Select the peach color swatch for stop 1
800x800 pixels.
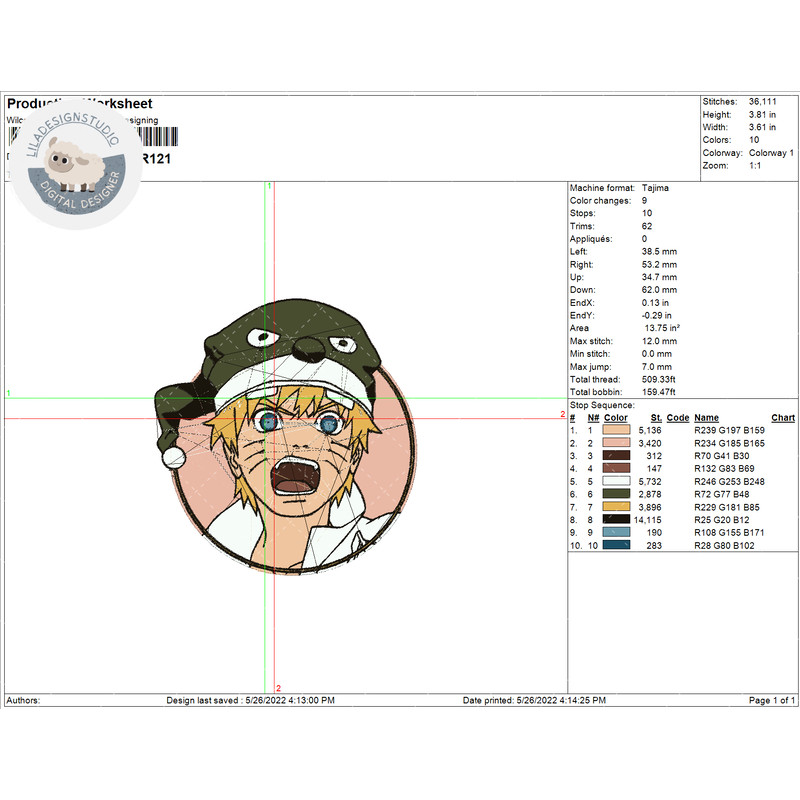(x=616, y=430)
